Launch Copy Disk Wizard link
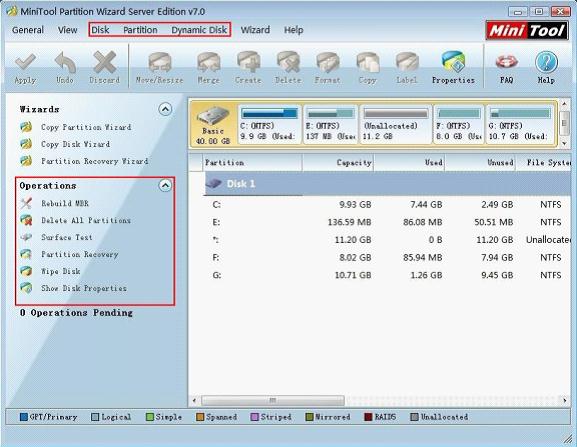Viewport: 577px width, 447px height. pyautogui.click(x=75, y=144)
